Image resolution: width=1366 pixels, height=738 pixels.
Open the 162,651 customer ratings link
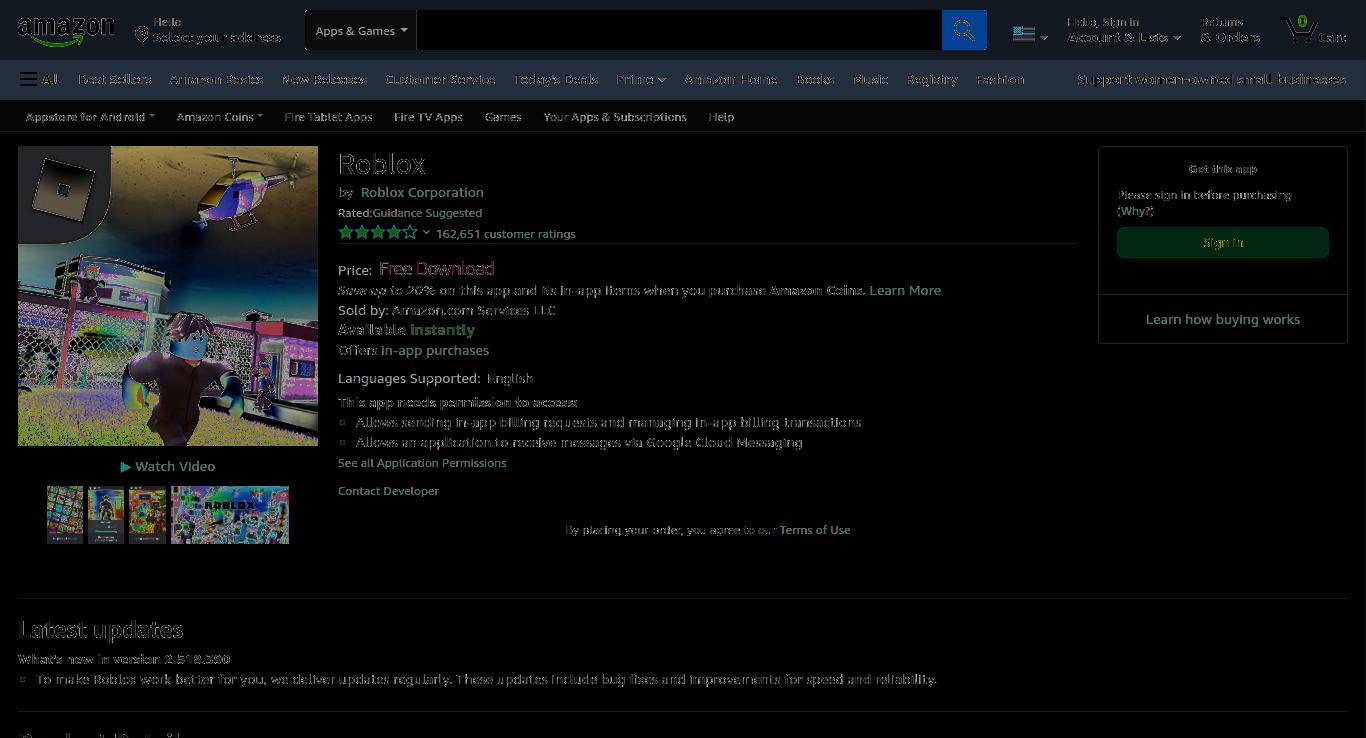coord(506,234)
